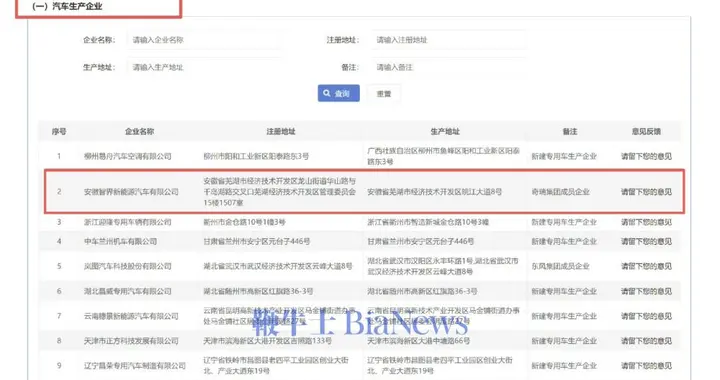
Task: Click the 重置 reset button
Action: (384, 94)
